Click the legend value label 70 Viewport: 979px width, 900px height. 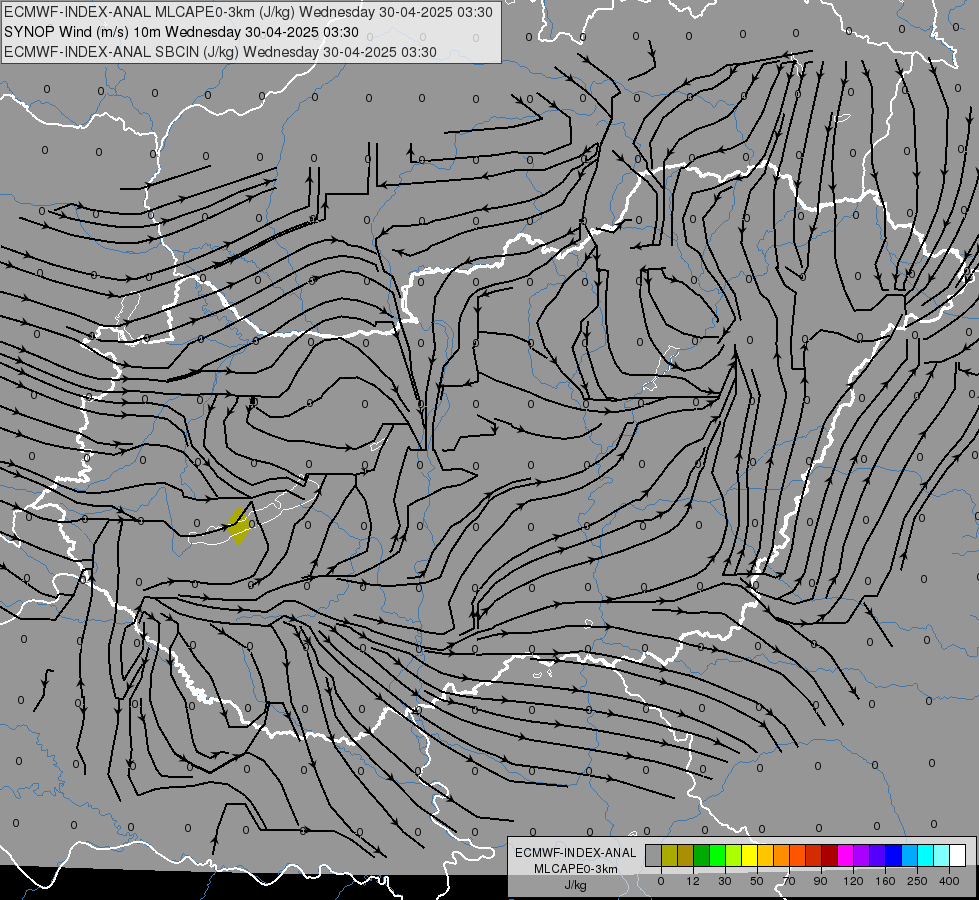(x=789, y=881)
